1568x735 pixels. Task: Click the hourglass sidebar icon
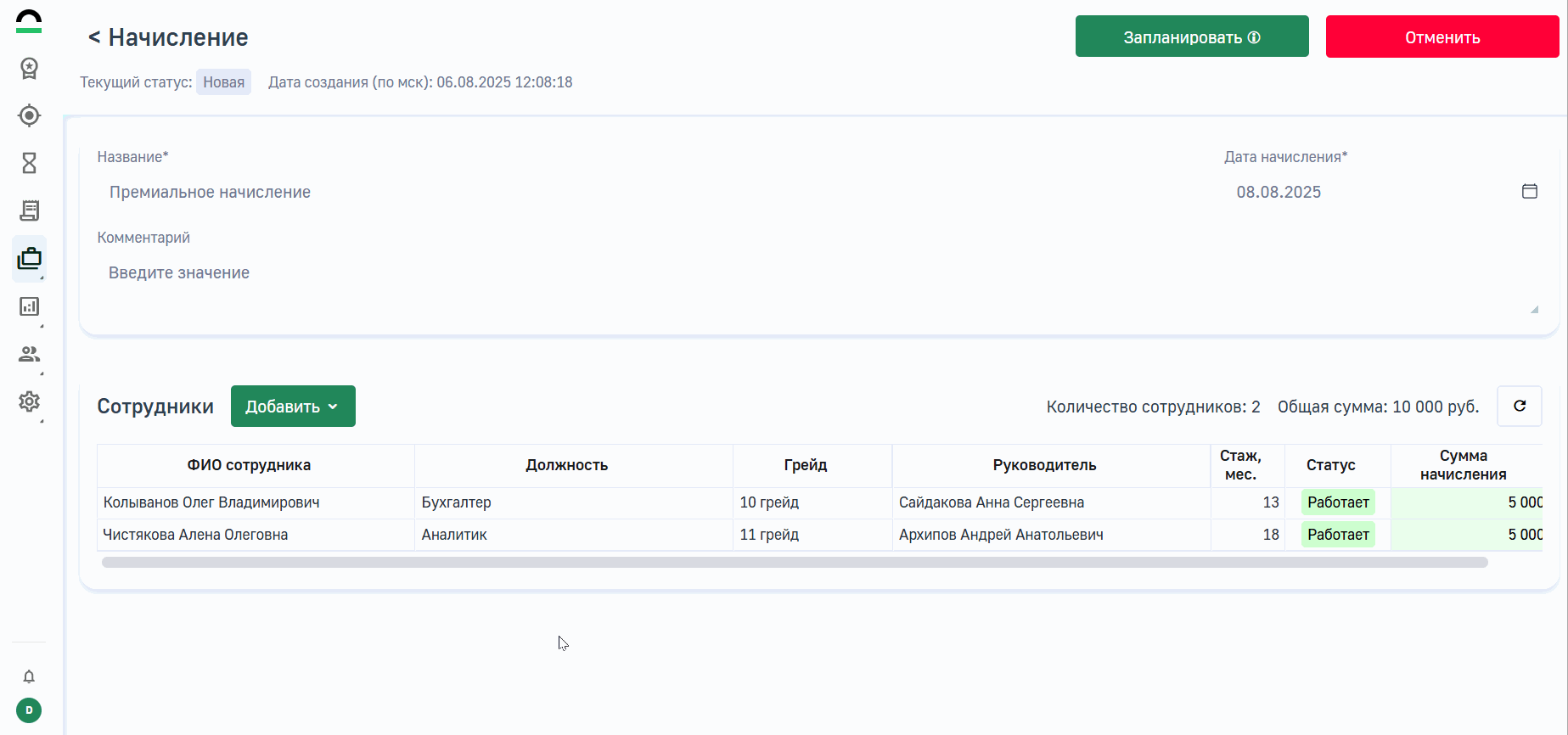[29, 163]
